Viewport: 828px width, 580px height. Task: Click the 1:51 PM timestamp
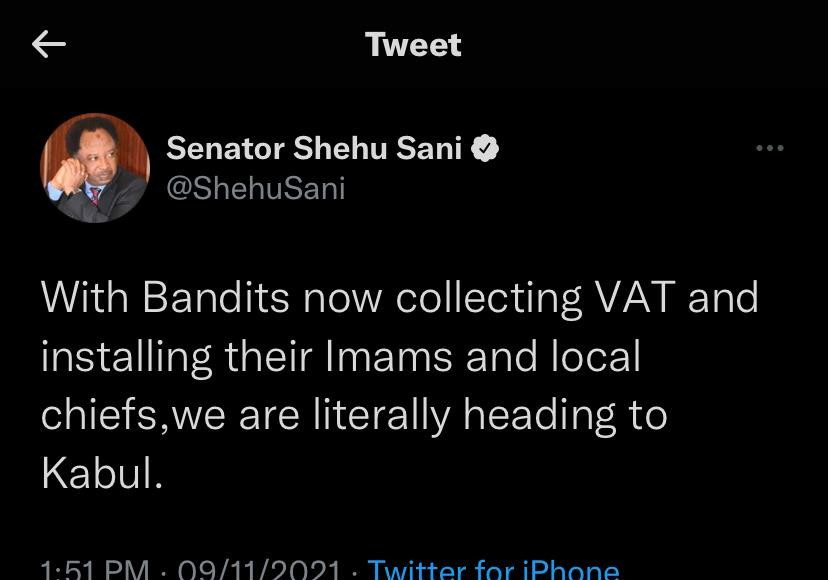[95, 570]
